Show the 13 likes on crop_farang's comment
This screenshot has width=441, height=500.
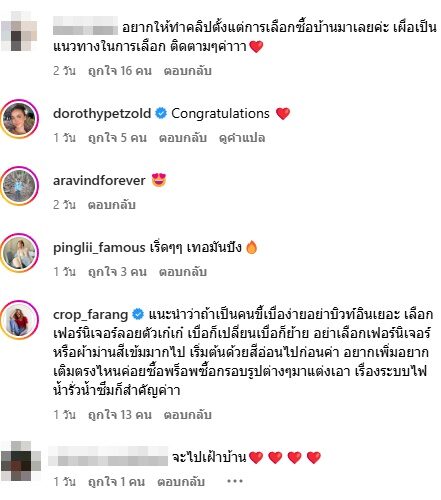coord(119,415)
